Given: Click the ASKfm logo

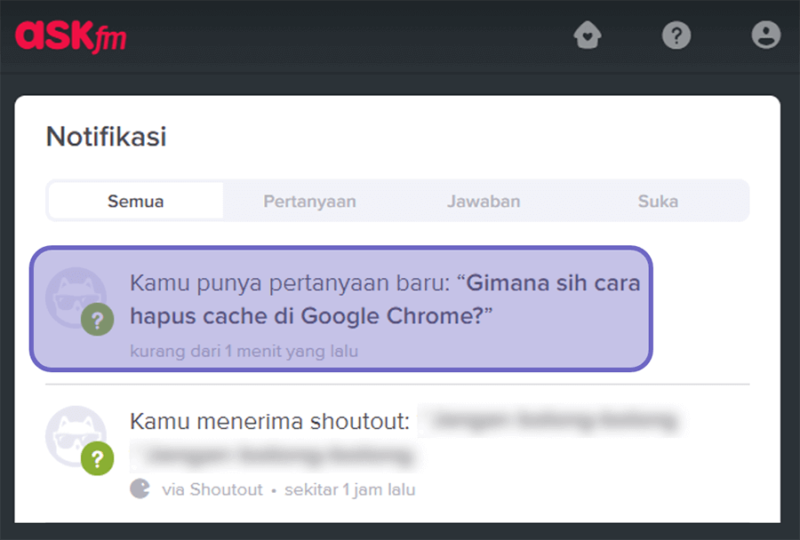Looking at the screenshot, I should (71, 36).
